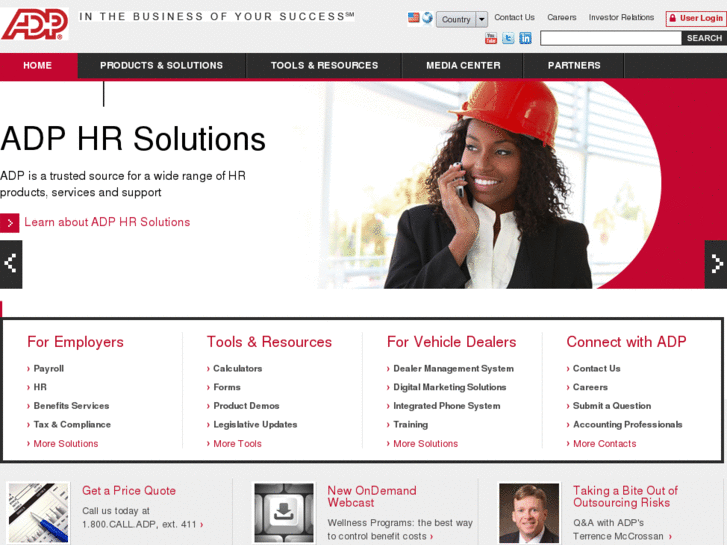This screenshot has height=545, width=727.
Task: Open the More Contacts link
Action: pyautogui.click(x=605, y=443)
